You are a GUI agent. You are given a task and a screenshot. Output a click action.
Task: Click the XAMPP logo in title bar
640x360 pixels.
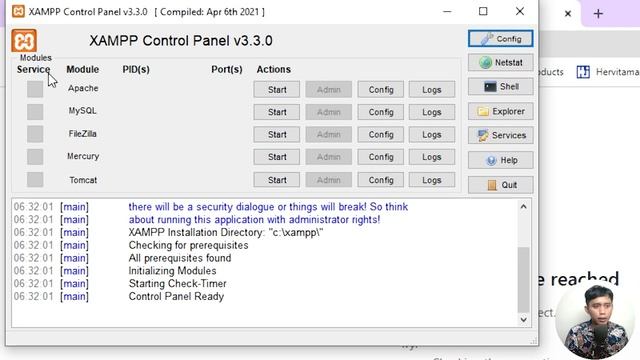pyautogui.click(x=18, y=11)
